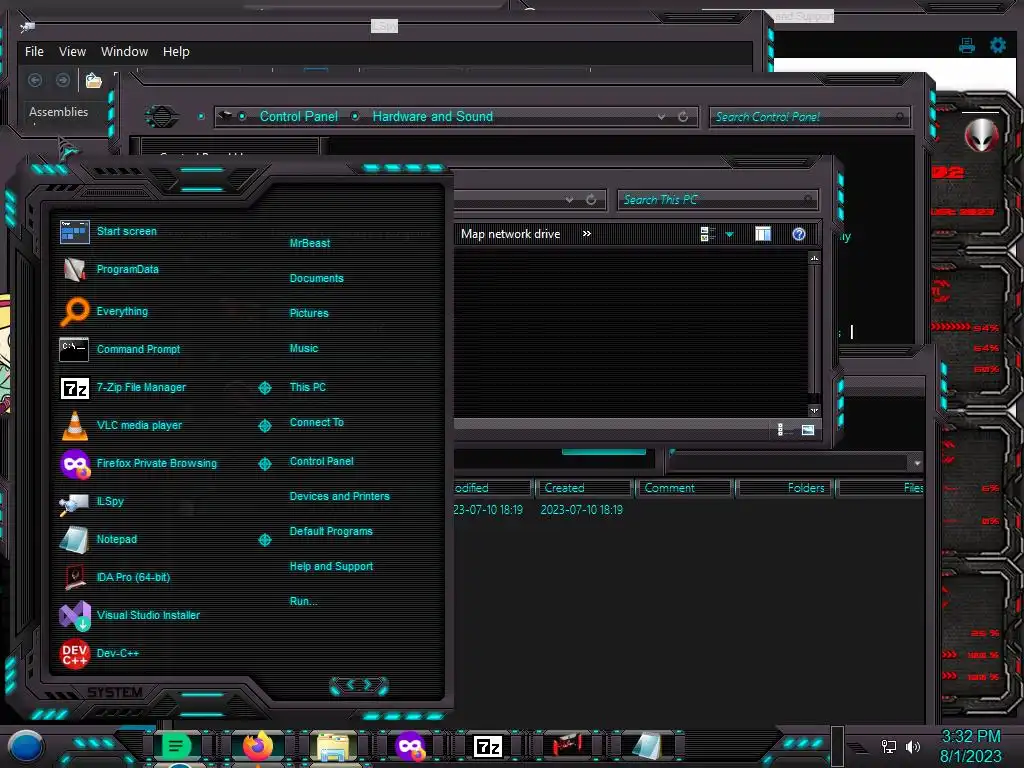Click the start menu forward arrow button

[368, 685]
